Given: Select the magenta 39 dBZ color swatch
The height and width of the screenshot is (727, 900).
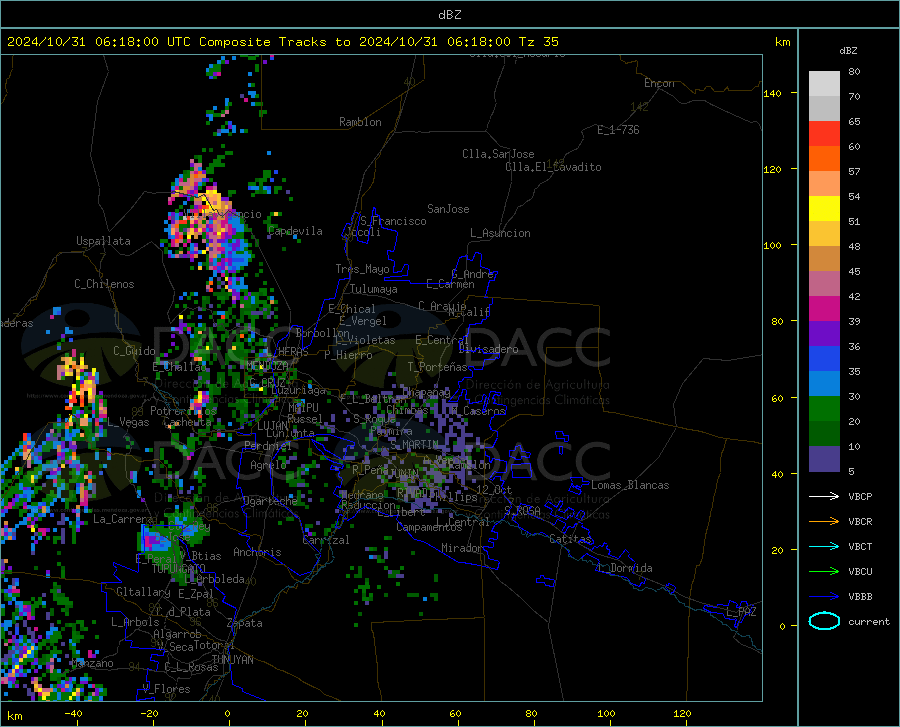Looking at the screenshot, I should coord(824,309).
